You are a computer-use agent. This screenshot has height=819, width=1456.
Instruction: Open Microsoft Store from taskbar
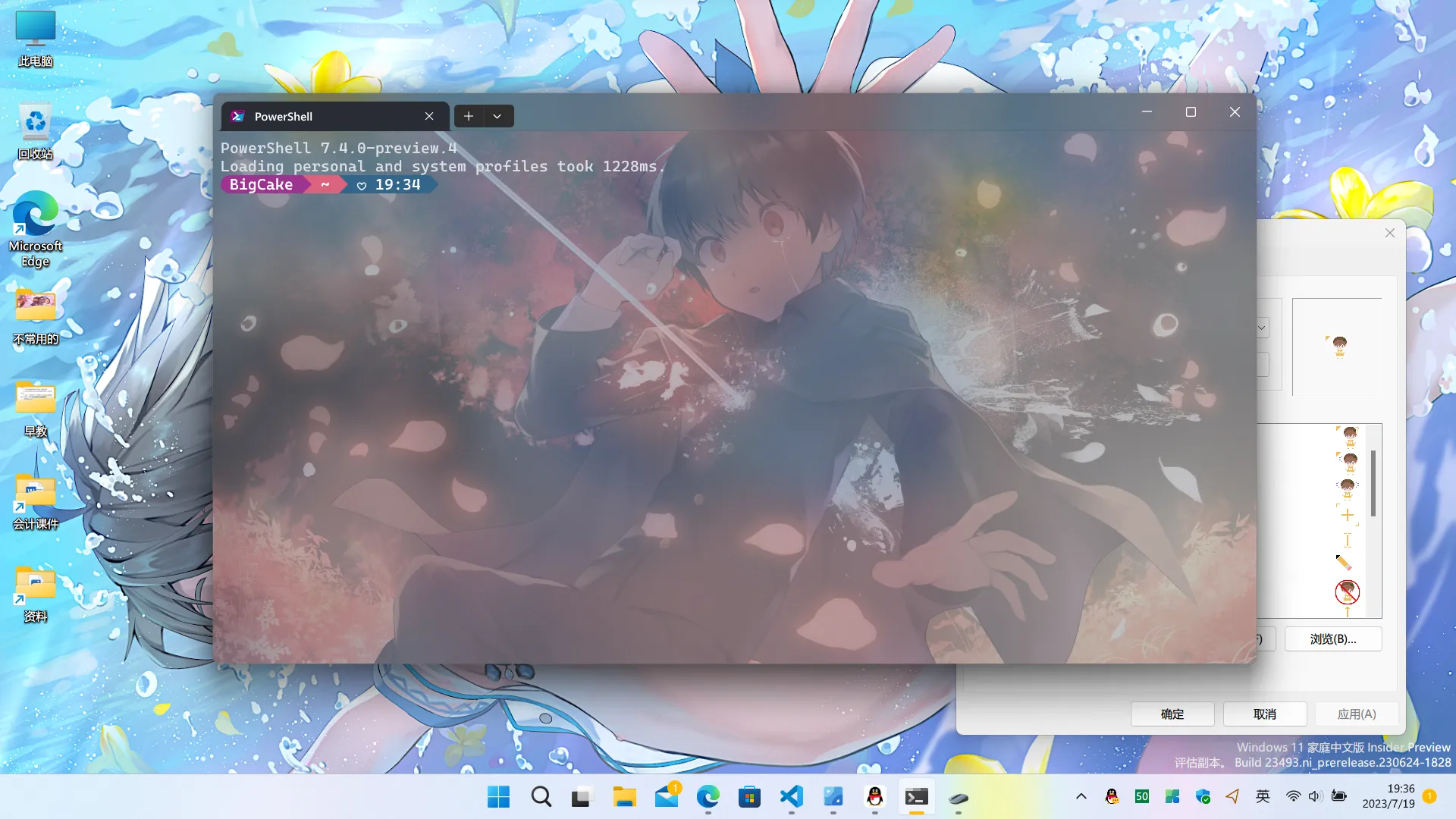click(x=749, y=796)
